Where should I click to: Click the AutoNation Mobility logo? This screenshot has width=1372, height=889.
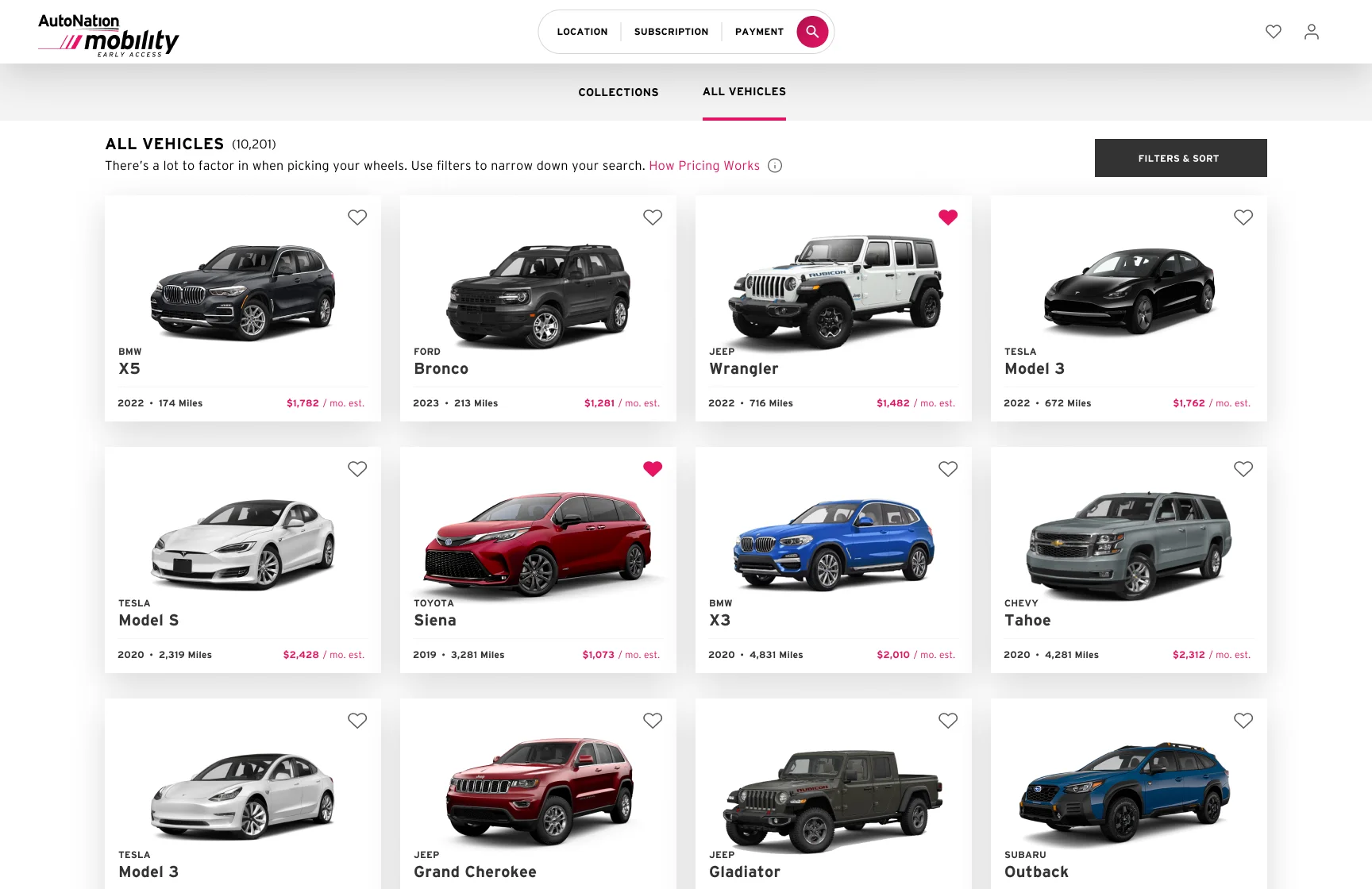point(109,36)
